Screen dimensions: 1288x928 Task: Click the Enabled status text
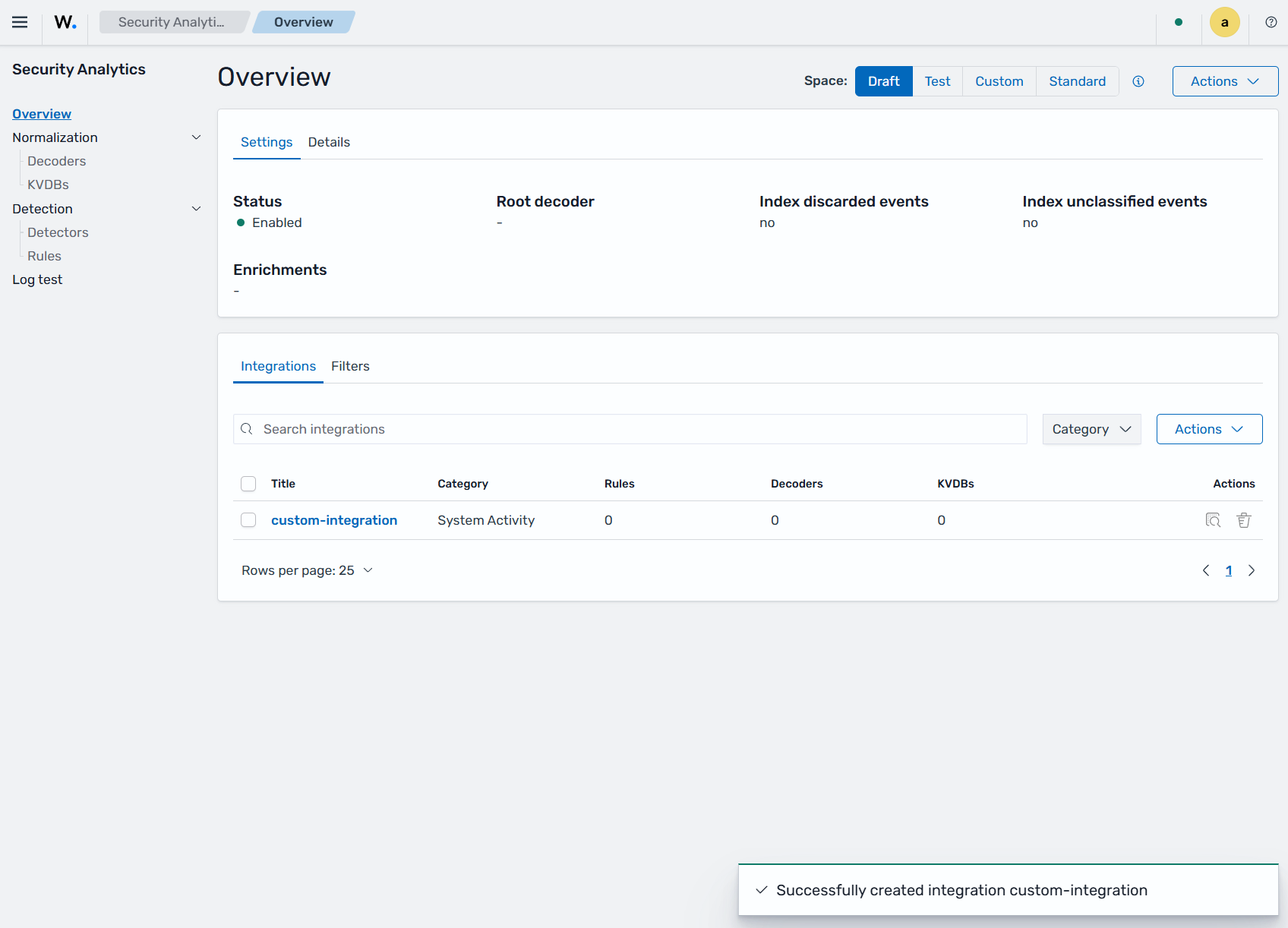coord(277,223)
